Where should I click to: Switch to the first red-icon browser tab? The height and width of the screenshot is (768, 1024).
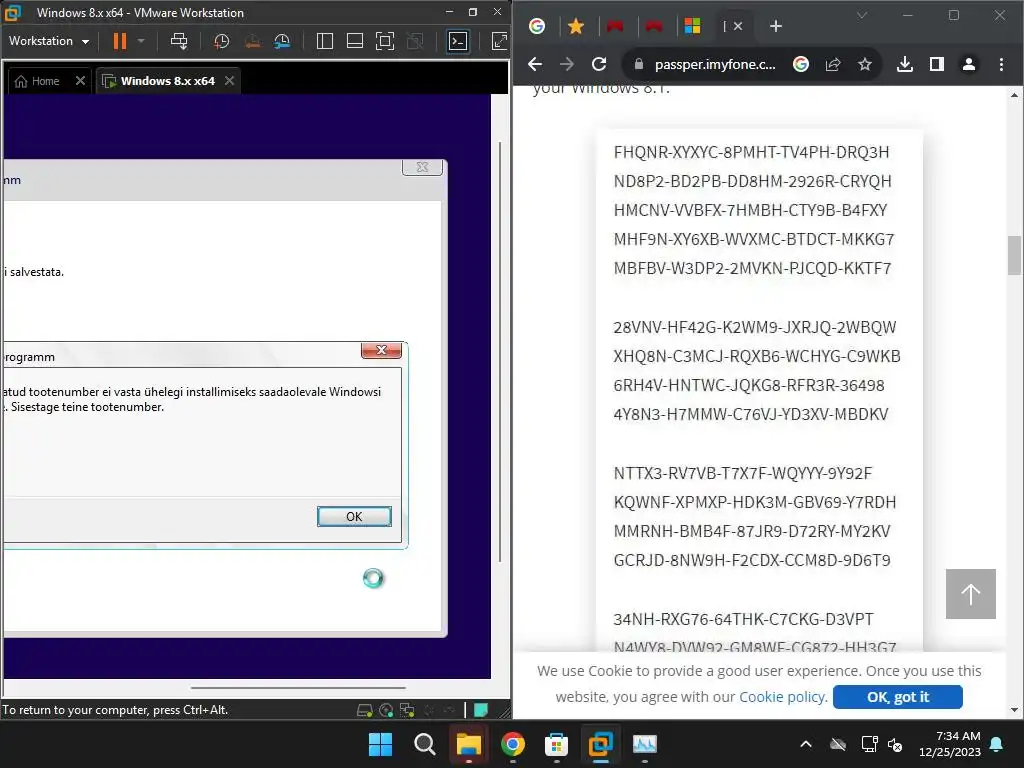[615, 26]
